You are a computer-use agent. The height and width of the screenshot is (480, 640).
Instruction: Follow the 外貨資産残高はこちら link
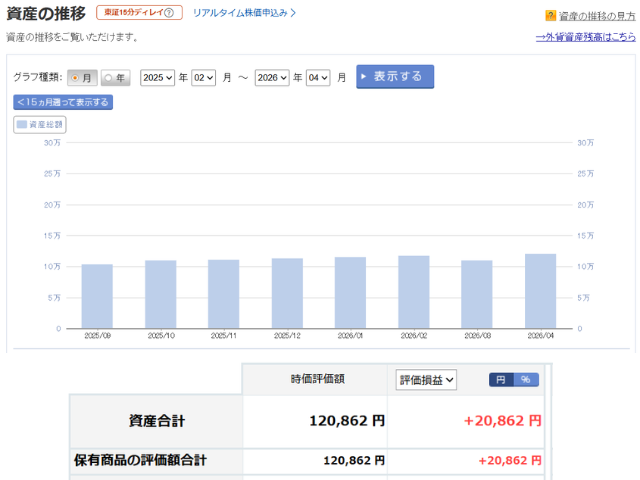click(585, 37)
